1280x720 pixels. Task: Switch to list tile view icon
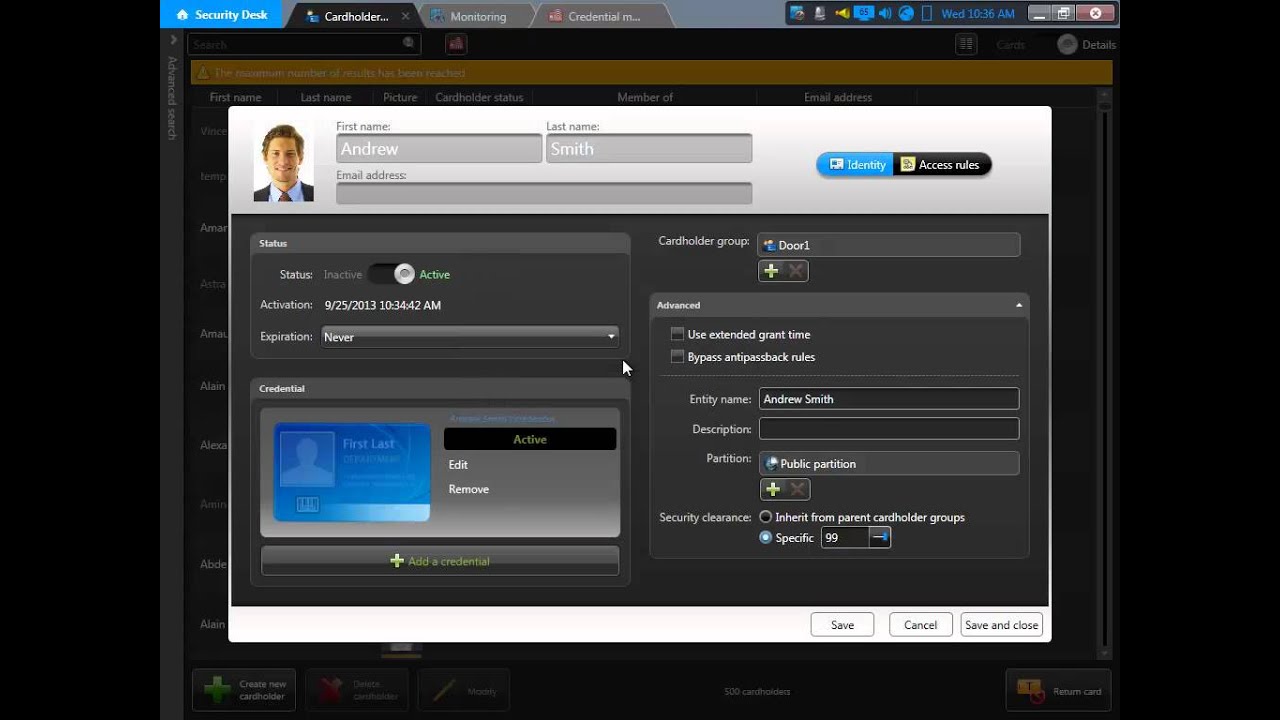[x=966, y=44]
